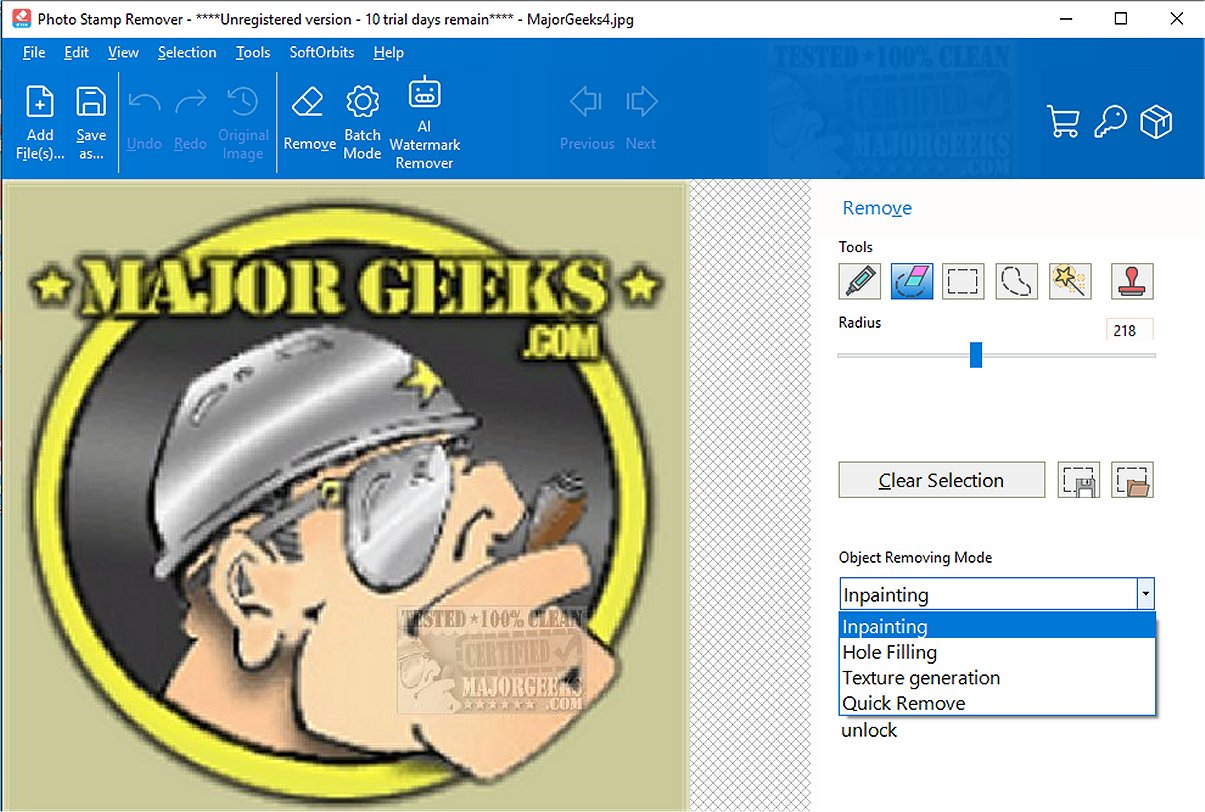Click the key registration icon
Image resolution: width=1205 pixels, height=812 pixels.
tap(1110, 121)
